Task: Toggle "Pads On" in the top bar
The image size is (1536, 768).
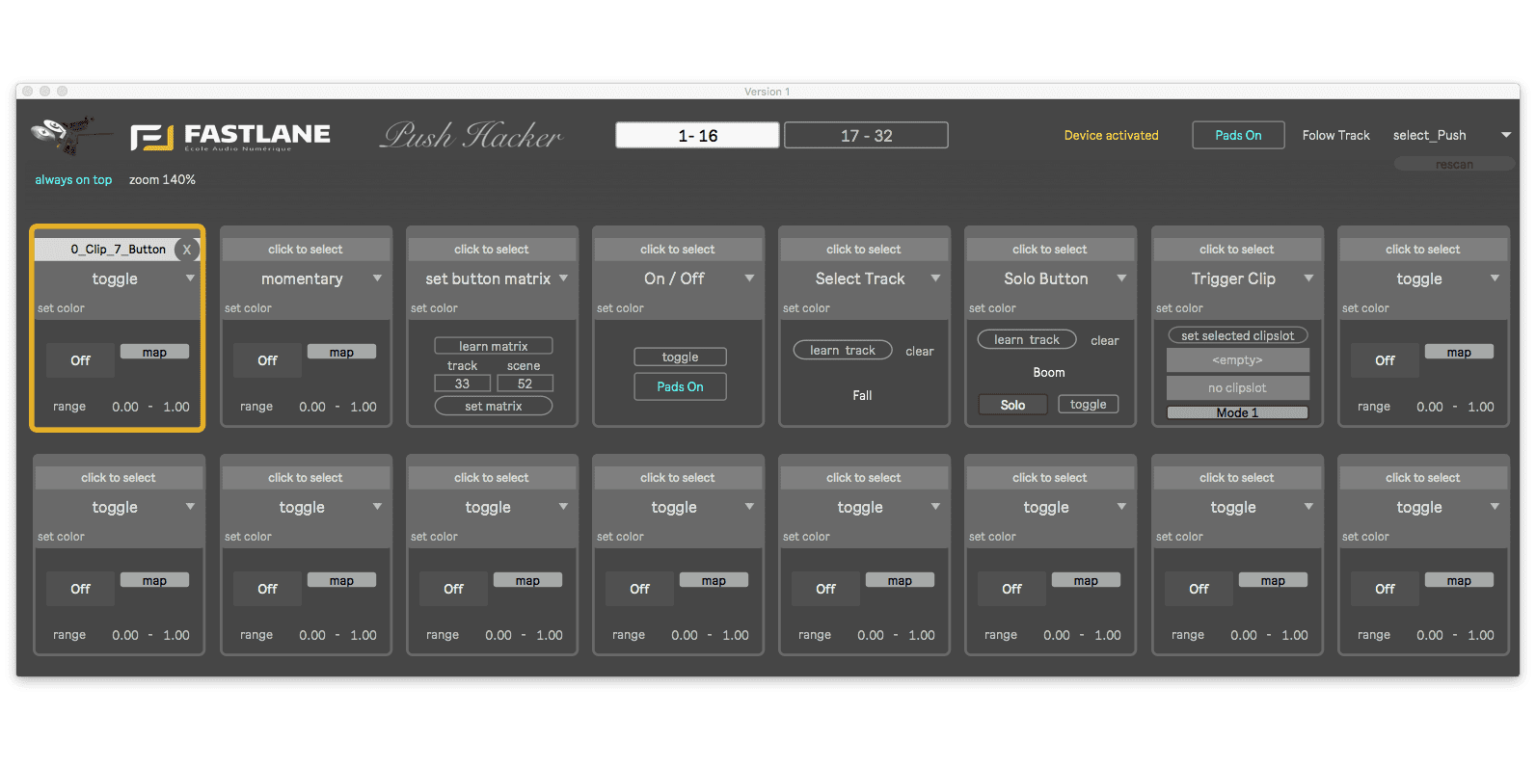Action: click(1238, 134)
